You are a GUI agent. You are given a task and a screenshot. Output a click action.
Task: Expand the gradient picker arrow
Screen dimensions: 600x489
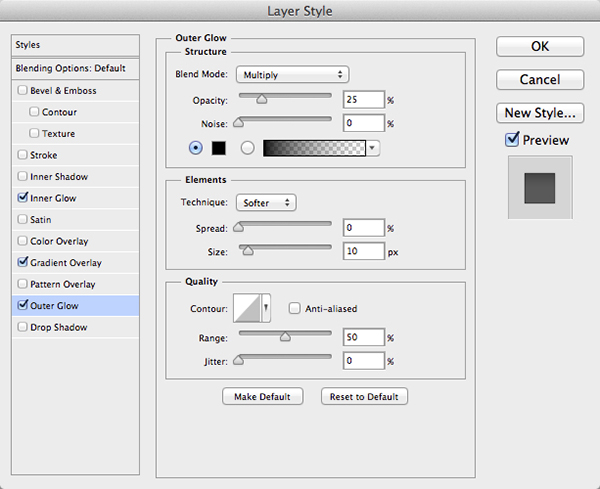point(373,148)
